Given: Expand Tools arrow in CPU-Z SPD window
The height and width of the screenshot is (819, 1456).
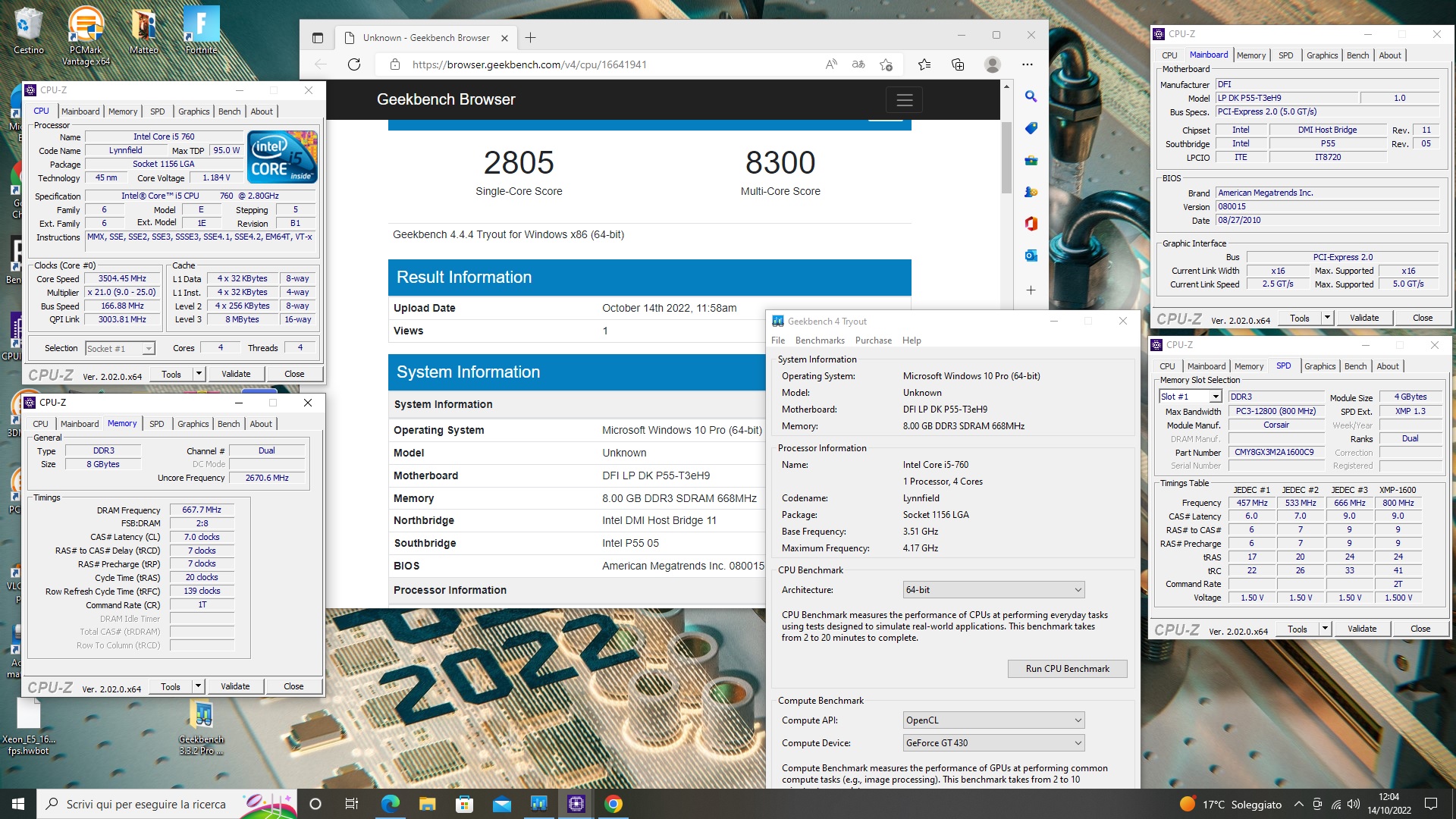Looking at the screenshot, I should 1325,629.
